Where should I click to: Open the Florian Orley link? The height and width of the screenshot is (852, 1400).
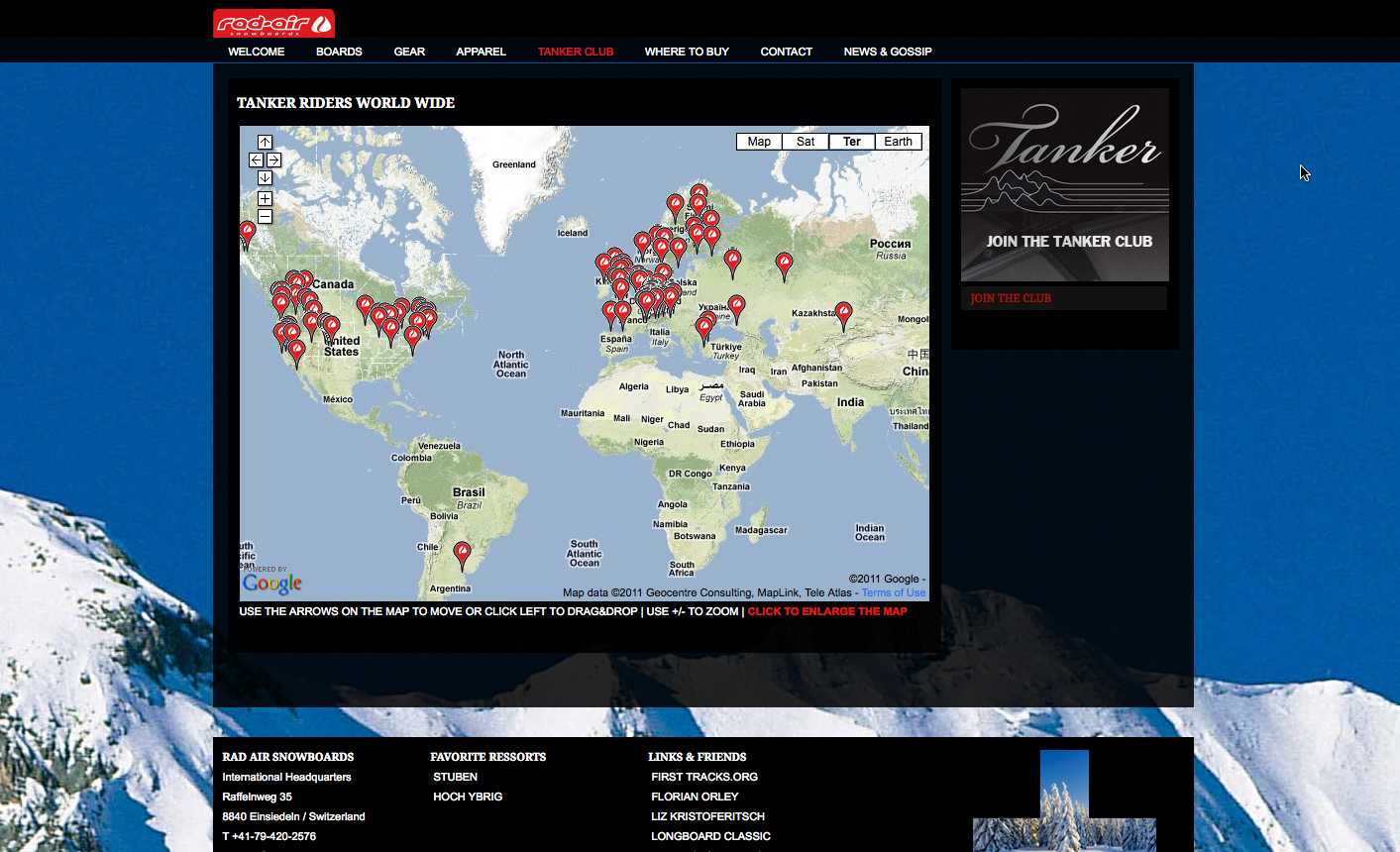[695, 797]
